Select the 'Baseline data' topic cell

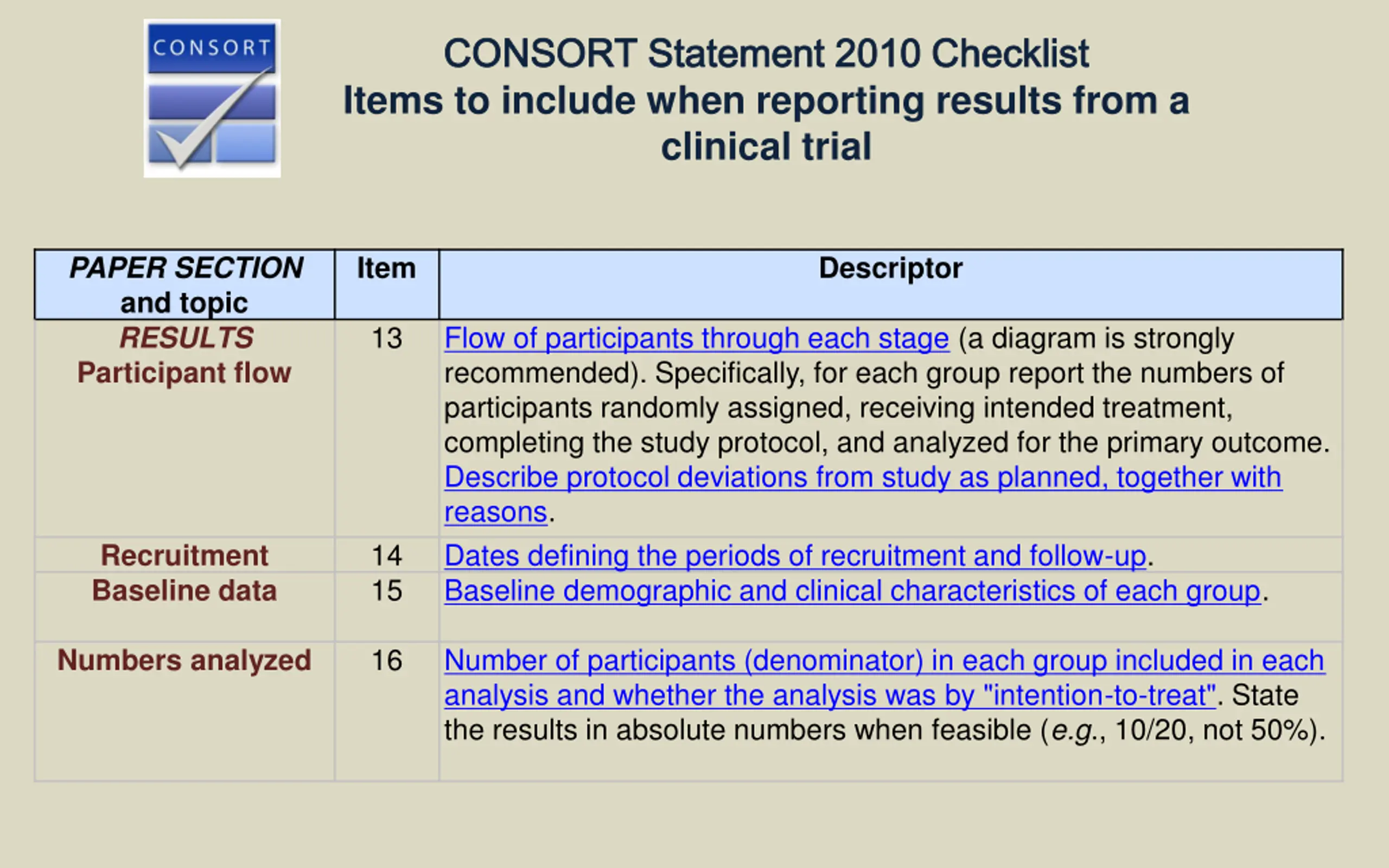click(185, 607)
